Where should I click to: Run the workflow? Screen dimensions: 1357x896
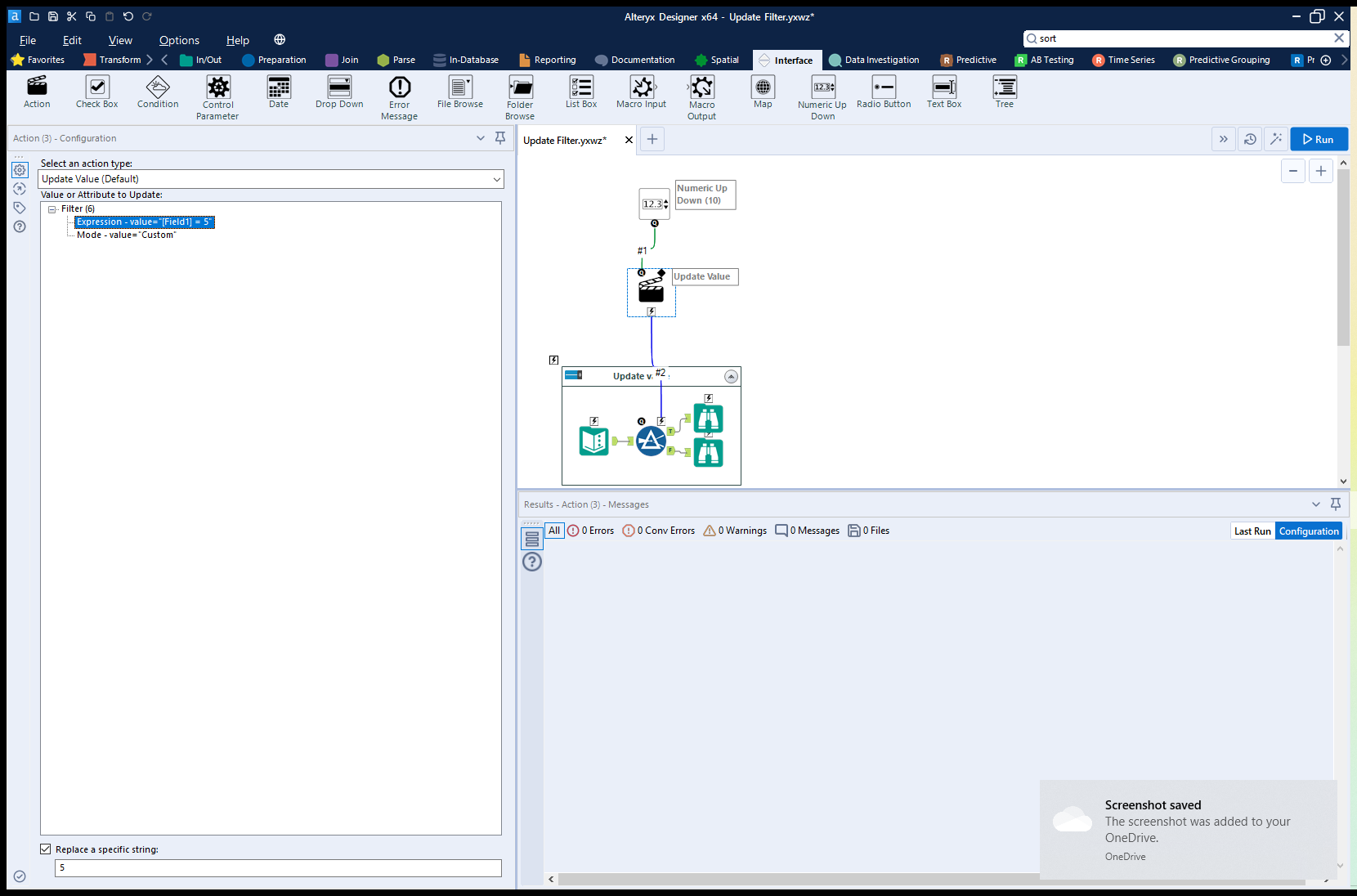point(1318,139)
